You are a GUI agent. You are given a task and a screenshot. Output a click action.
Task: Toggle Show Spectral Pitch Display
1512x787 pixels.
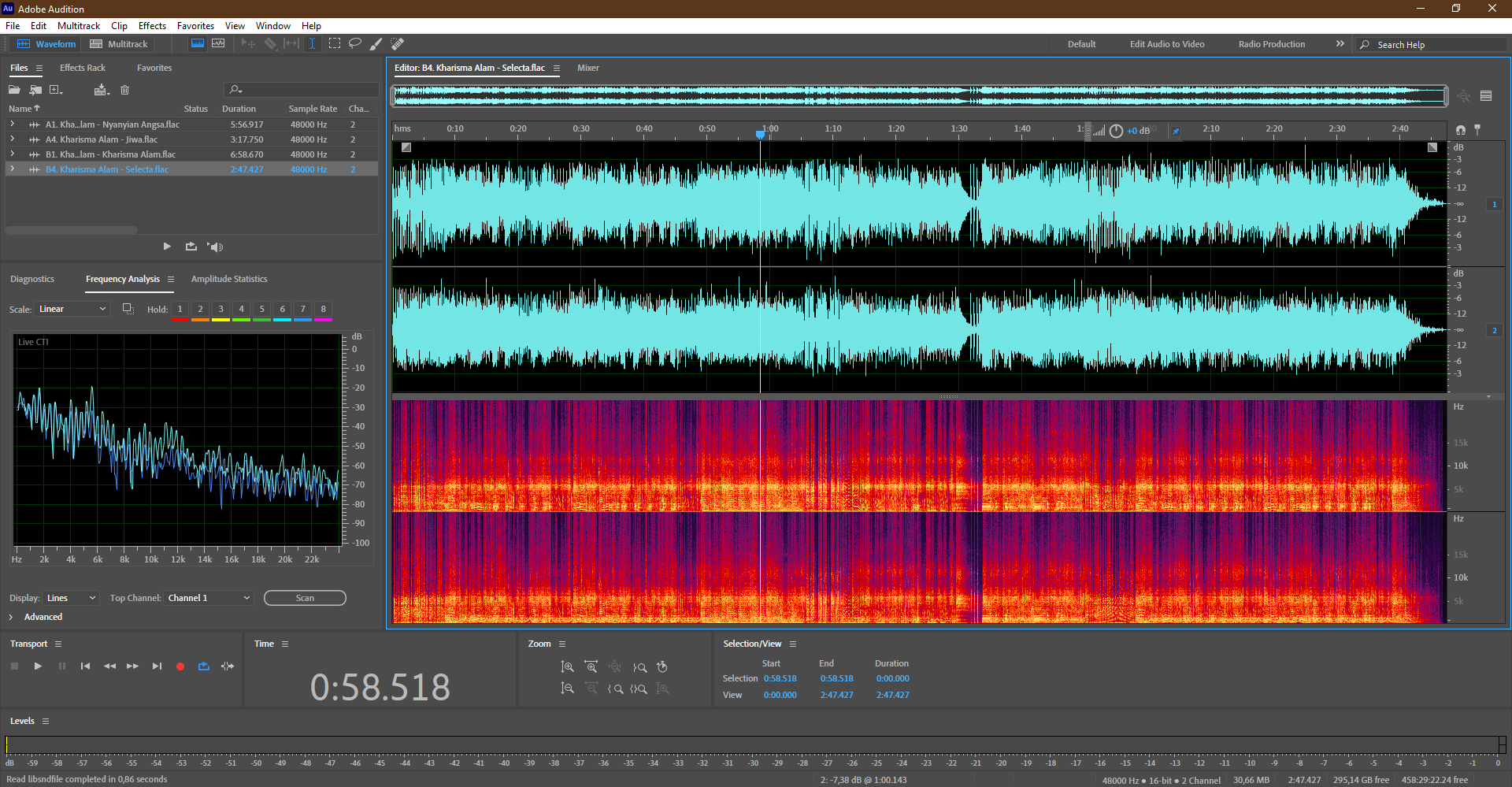218,44
